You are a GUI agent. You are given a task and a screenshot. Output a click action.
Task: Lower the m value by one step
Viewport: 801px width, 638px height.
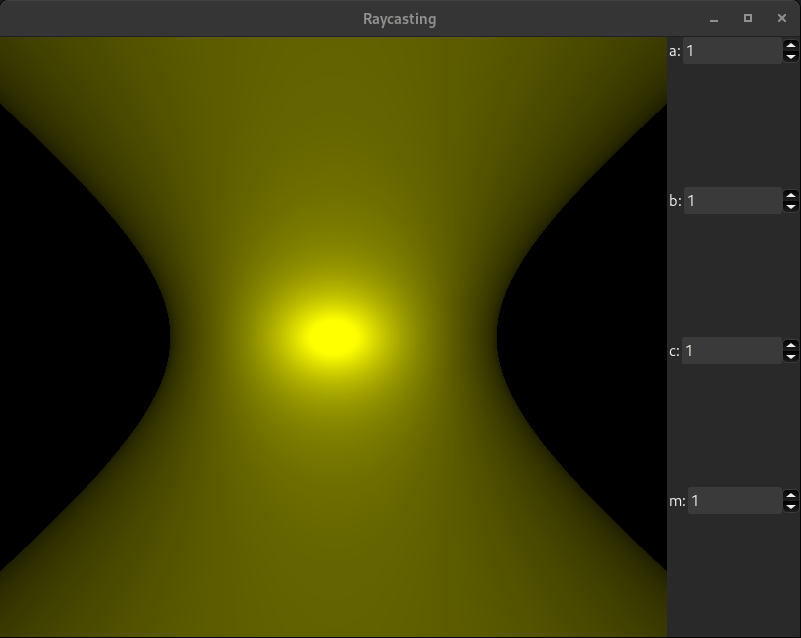(x=791, y=506)
